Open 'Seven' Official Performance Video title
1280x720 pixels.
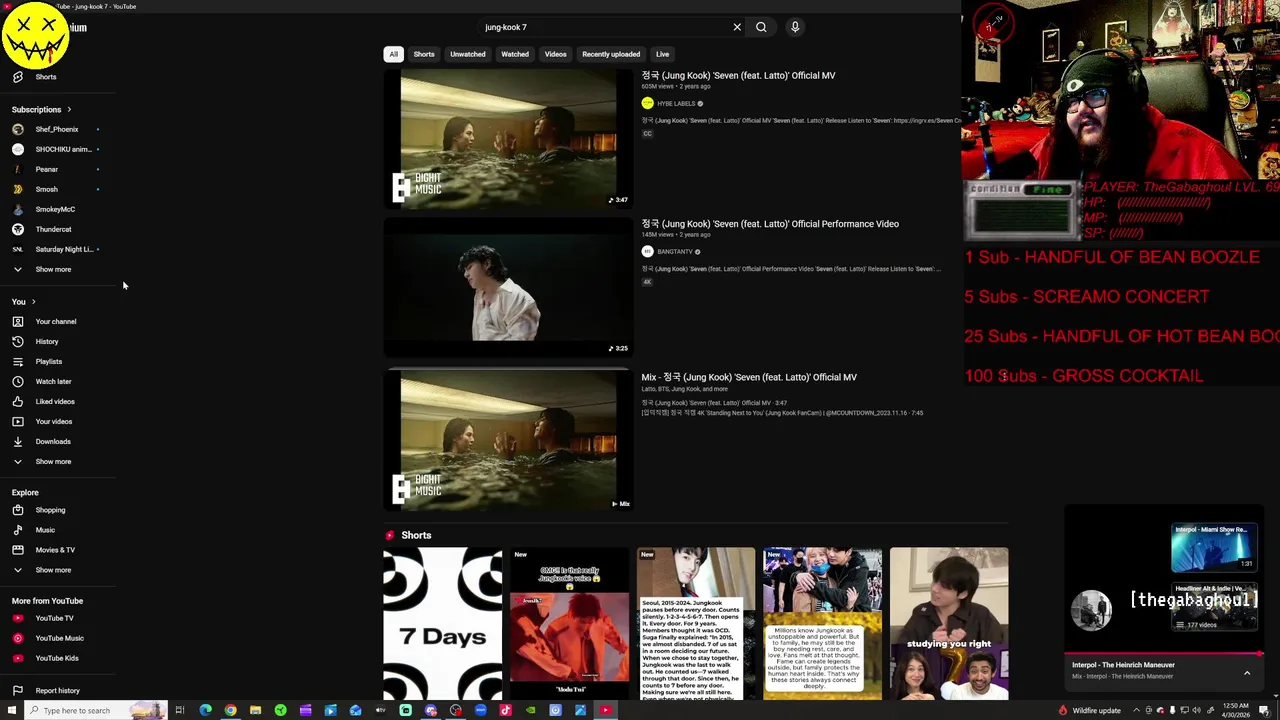tap(770, 224)
